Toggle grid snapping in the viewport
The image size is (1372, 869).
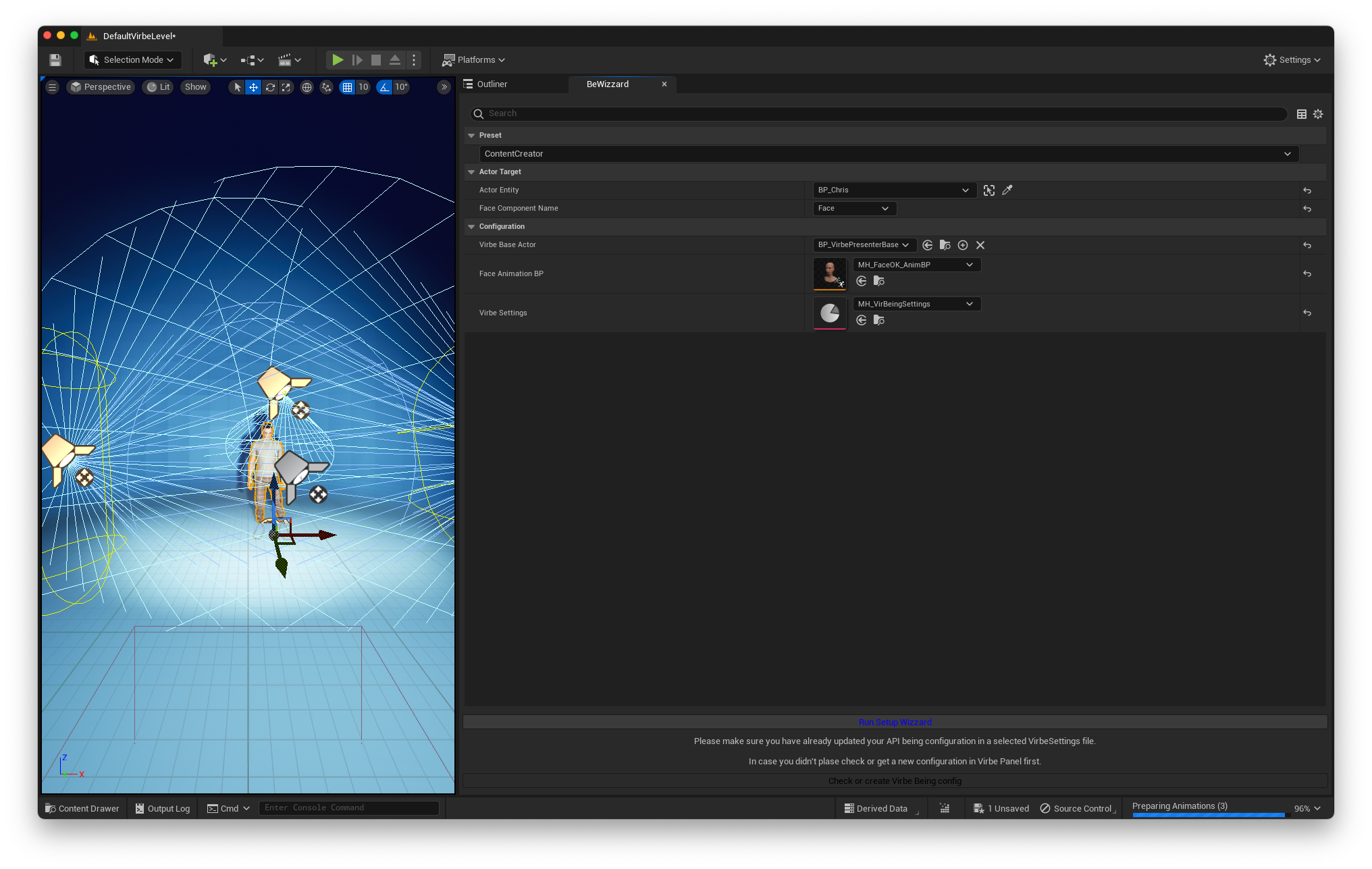click(347, 87)
